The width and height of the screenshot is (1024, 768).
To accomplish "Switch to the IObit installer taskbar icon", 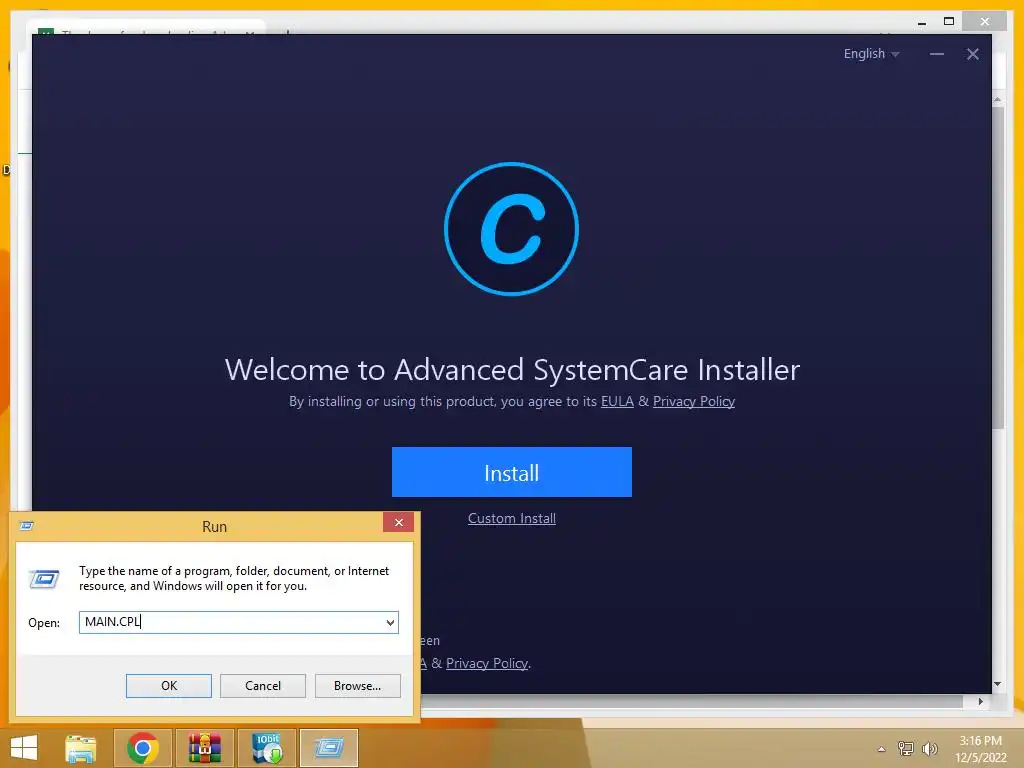I will 266,748.
